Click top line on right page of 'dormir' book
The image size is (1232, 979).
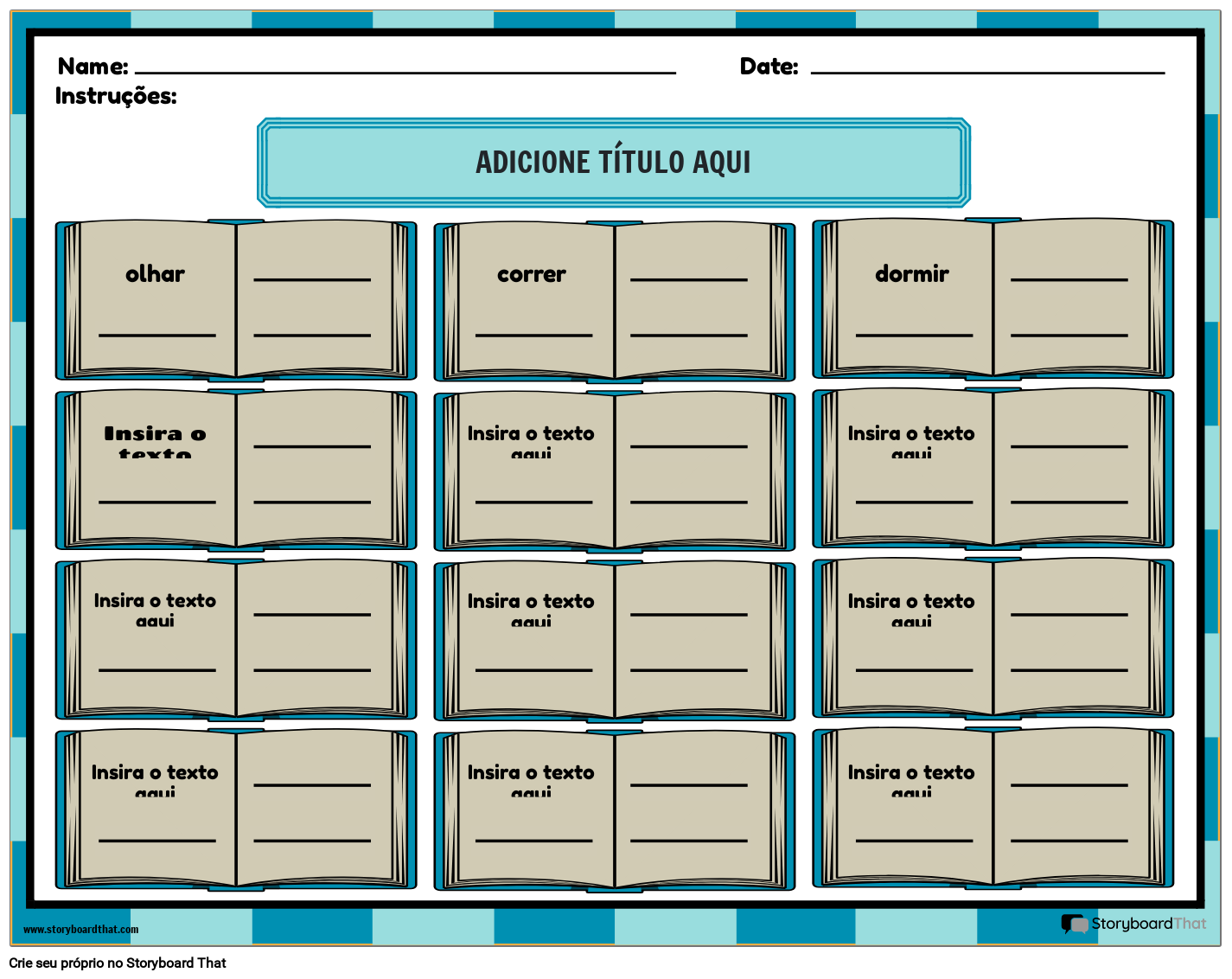coord(1069,278)
